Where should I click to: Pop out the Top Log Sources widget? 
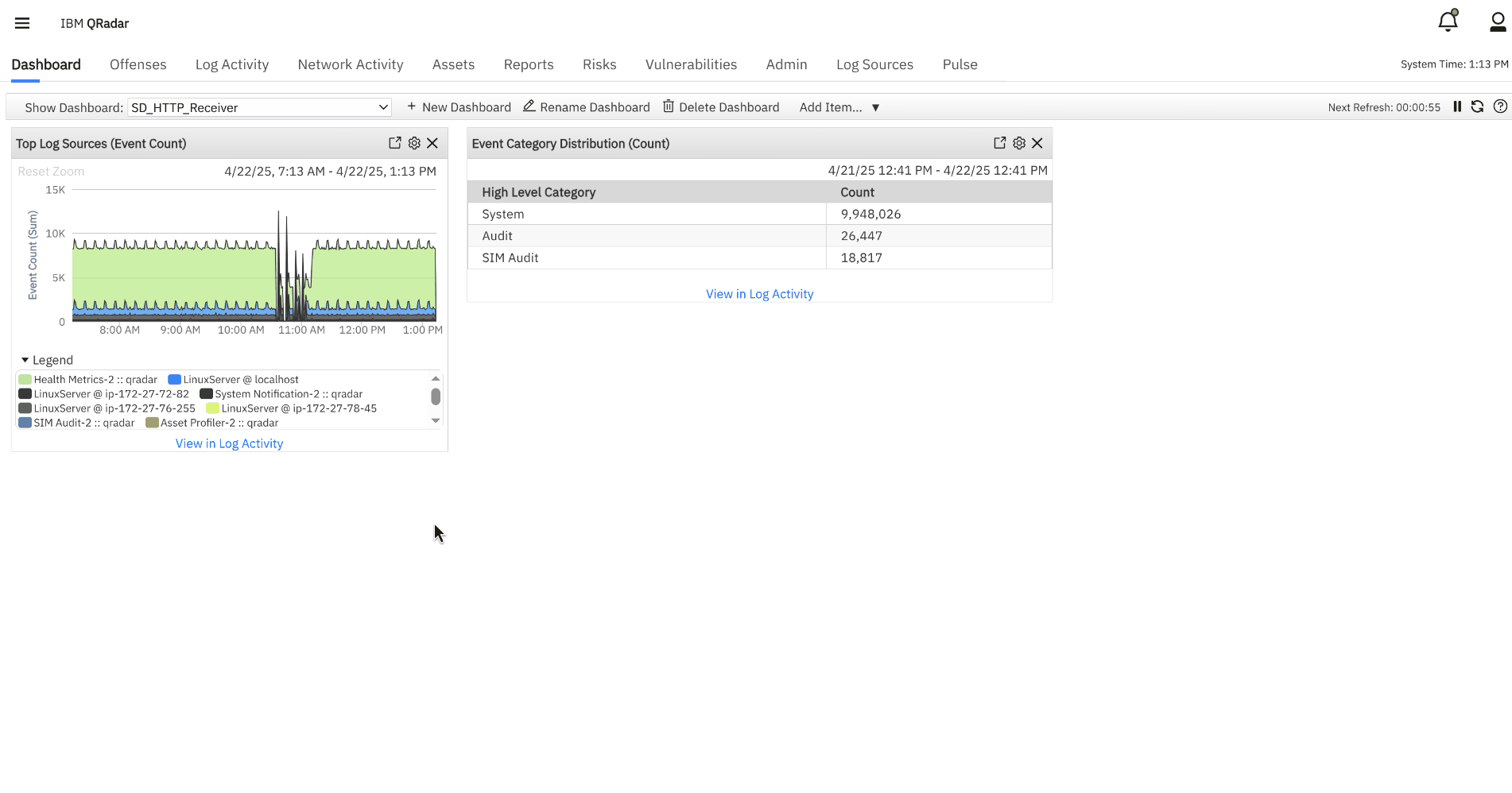click(x=395, y=143)
